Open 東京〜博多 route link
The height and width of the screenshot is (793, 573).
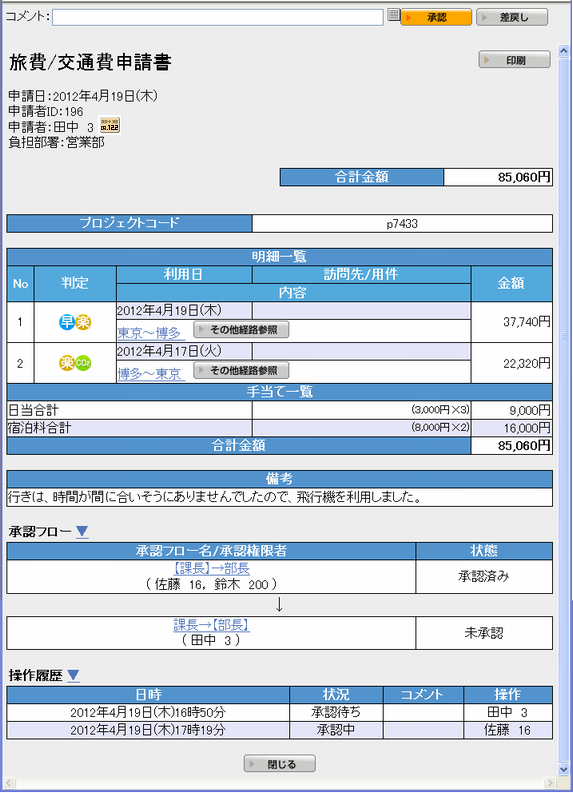(149, 333)
